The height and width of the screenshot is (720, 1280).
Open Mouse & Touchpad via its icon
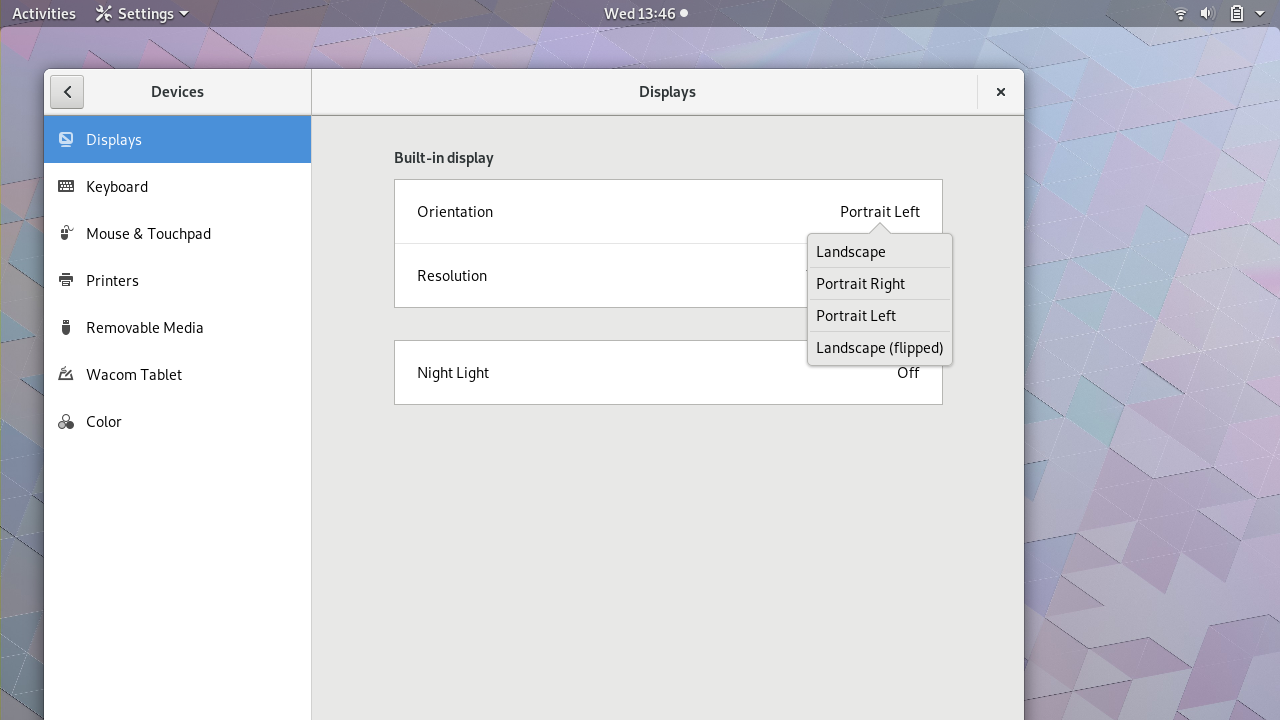[x=66, y=233]
